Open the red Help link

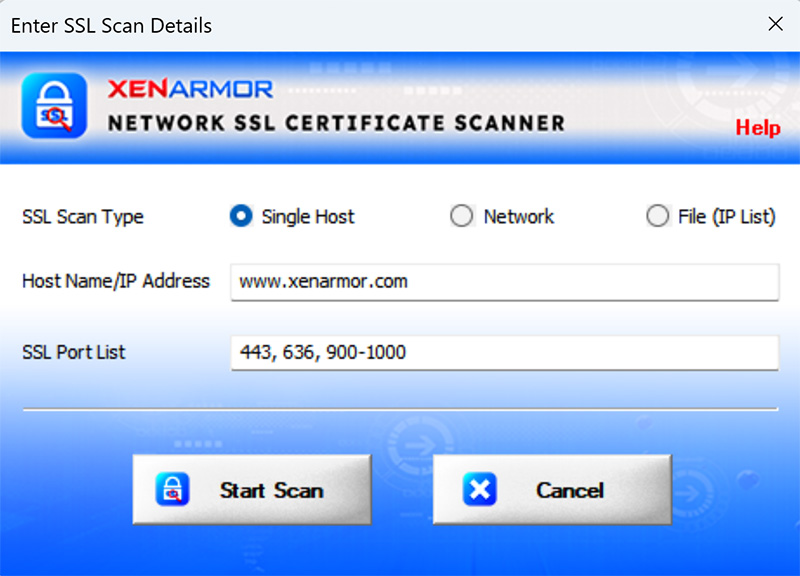(758, 128)
